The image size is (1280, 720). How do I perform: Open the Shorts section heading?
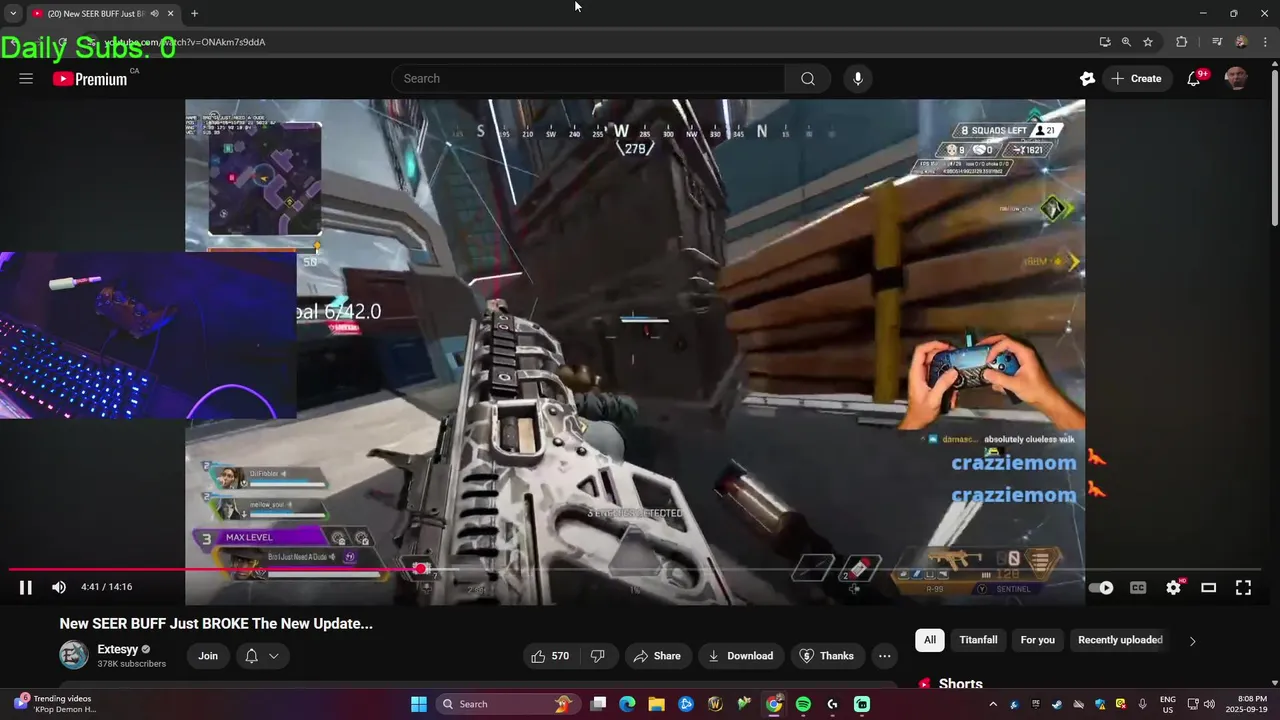coord(960,684)
